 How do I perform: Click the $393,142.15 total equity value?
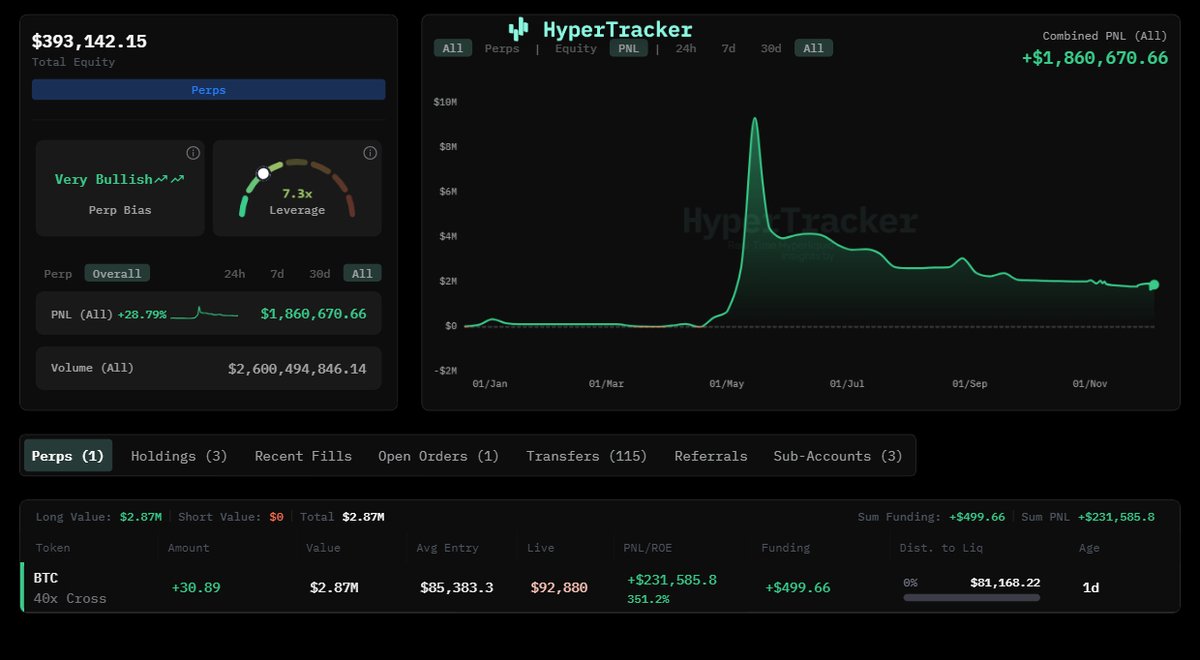click(89, 41)
